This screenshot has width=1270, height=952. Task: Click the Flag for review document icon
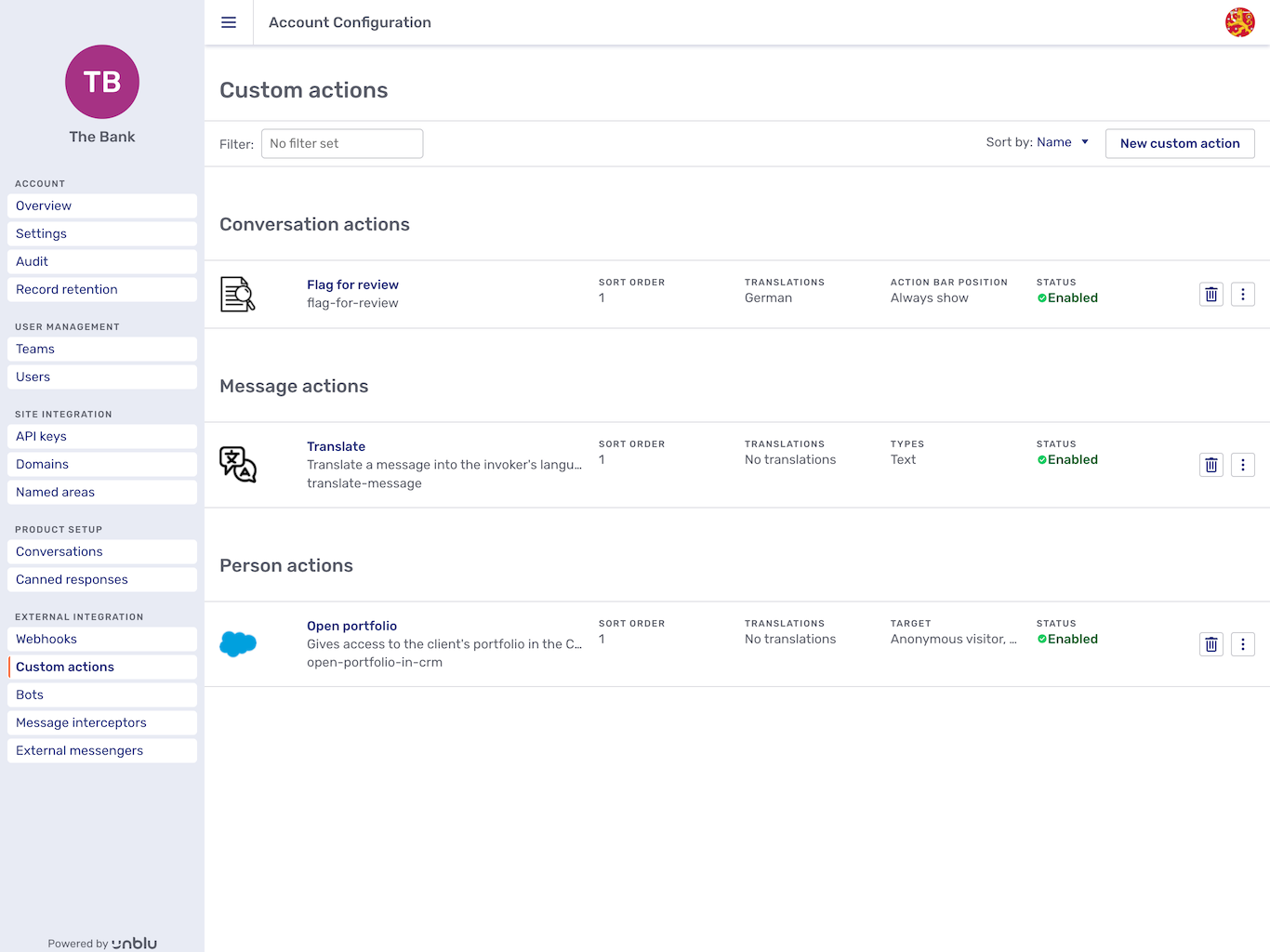tap(238, 294)
